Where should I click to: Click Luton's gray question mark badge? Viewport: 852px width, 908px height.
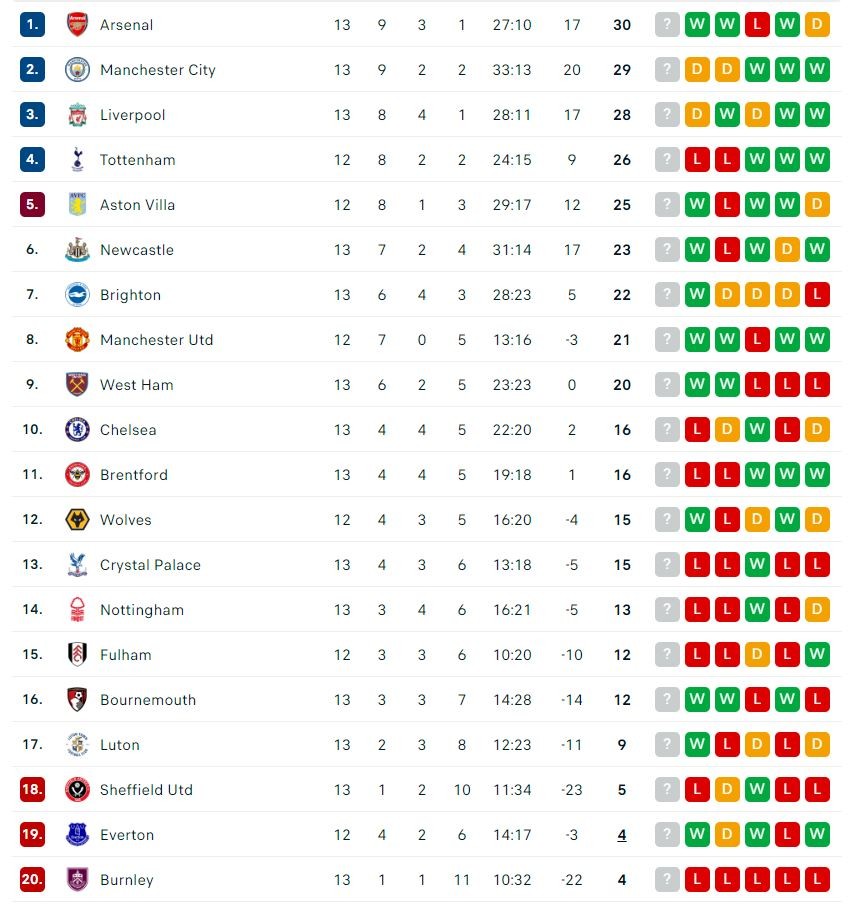[667, 745]
